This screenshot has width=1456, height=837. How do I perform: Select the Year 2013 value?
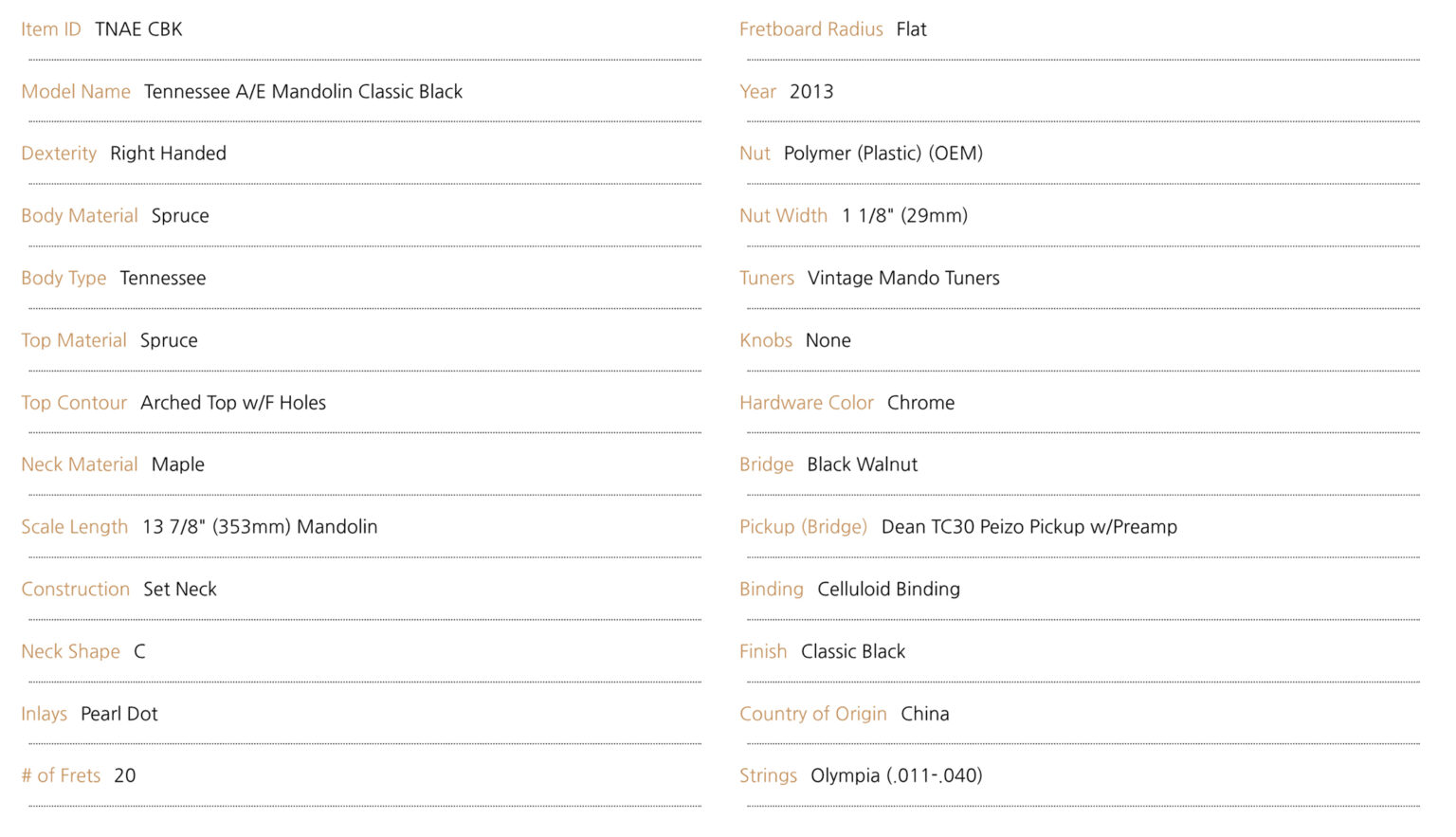811,92
